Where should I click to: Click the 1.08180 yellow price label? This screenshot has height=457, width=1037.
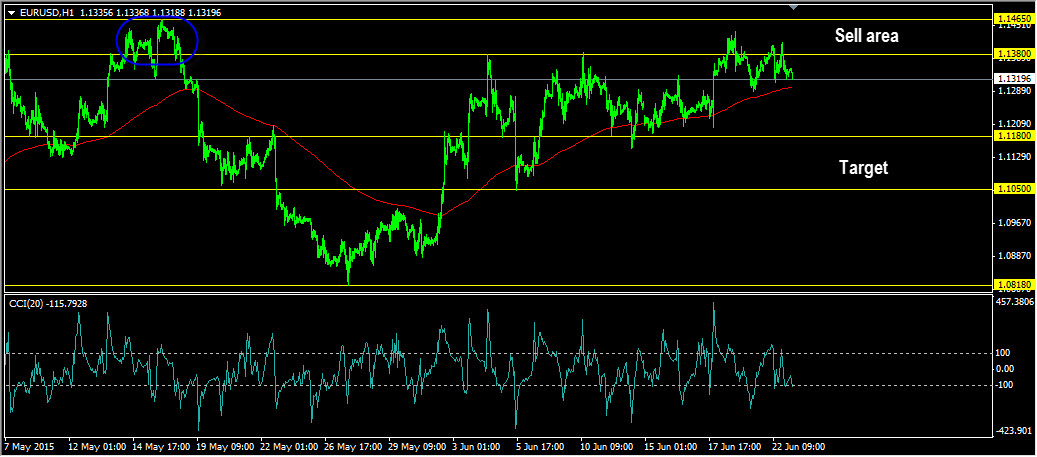click(1013, 285)
